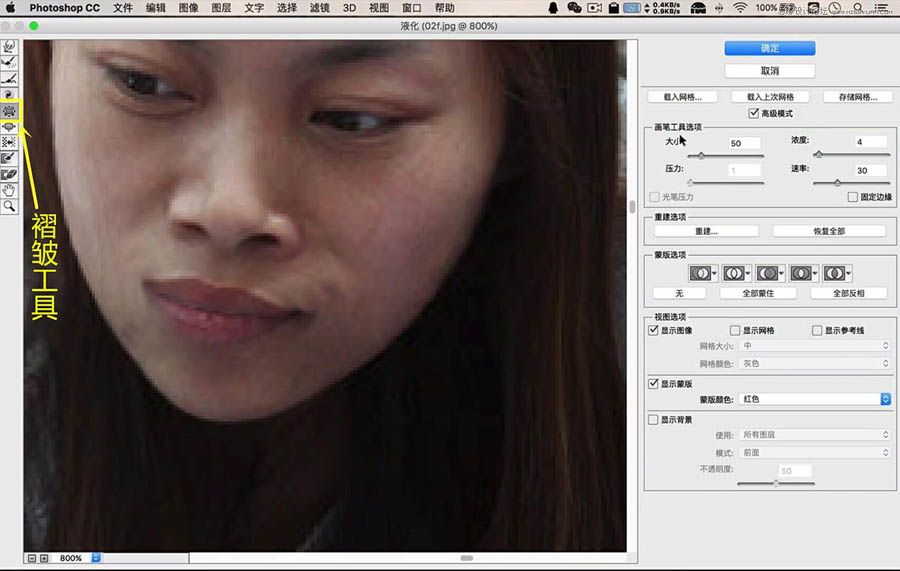This screenshot has width=900, height=571.
Task: Click 存储网格 save mesh button
Action: (858, 97)
